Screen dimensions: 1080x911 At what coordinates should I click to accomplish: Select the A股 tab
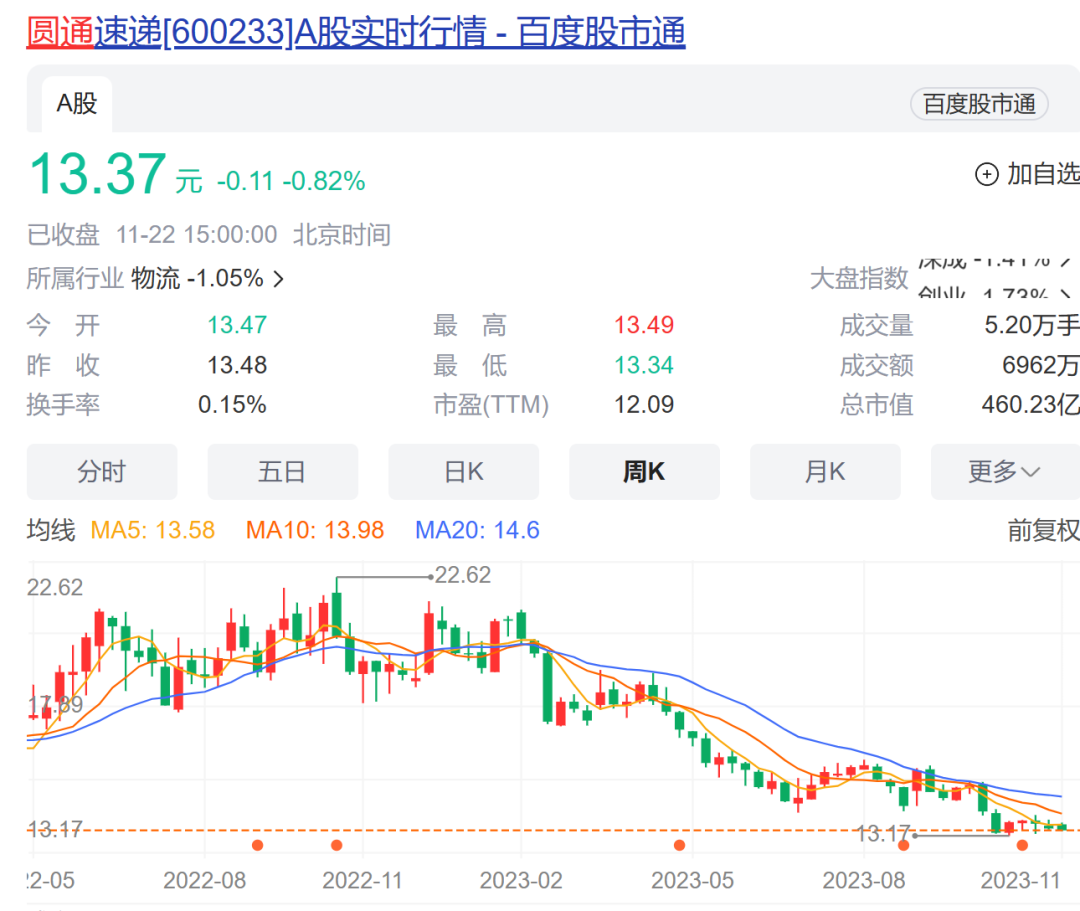(76, 104)
